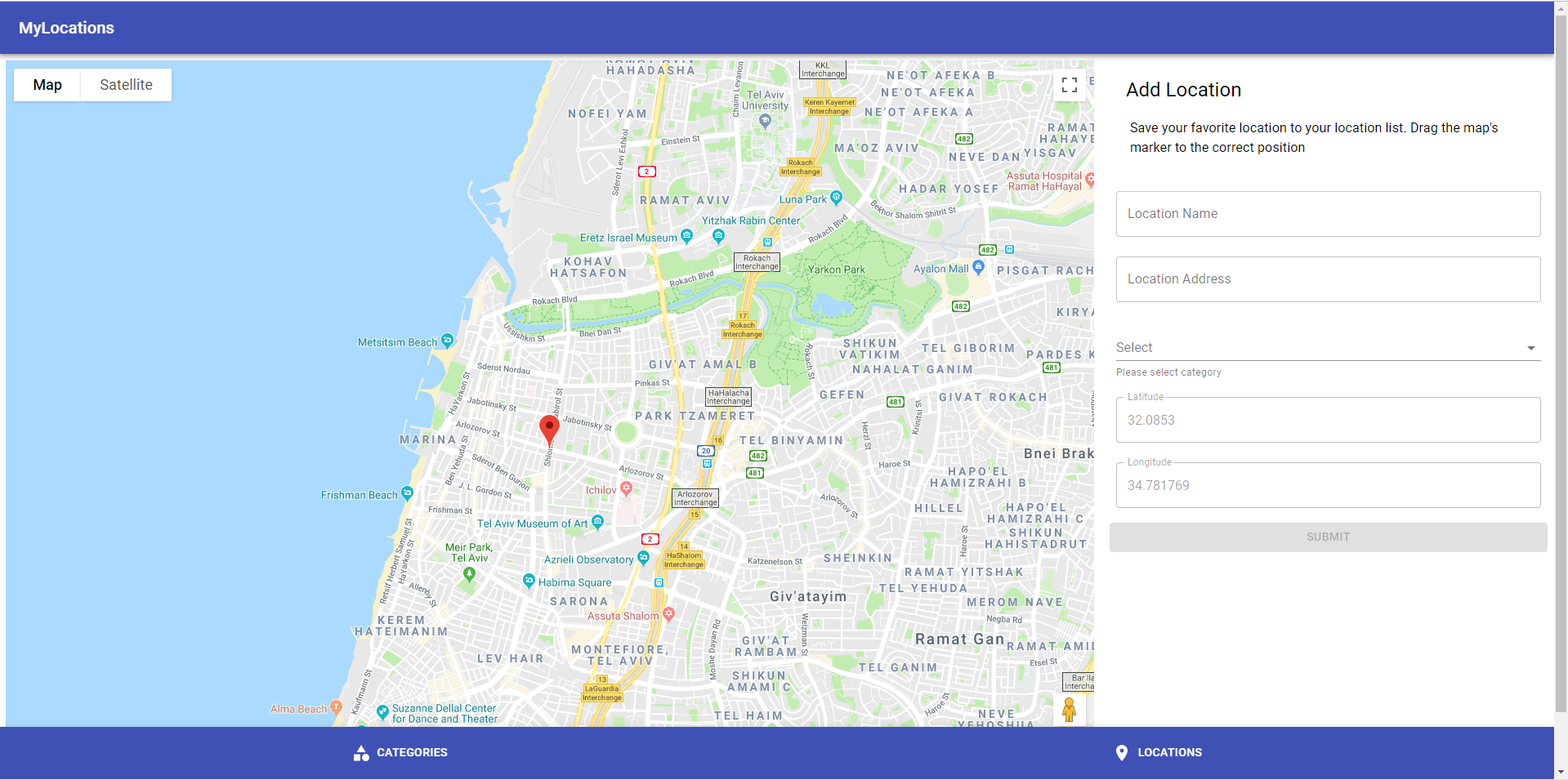Click the Tel Aviv University pin
The height and width of the screenshot is (780, 1568).
(x=765, y=122)
